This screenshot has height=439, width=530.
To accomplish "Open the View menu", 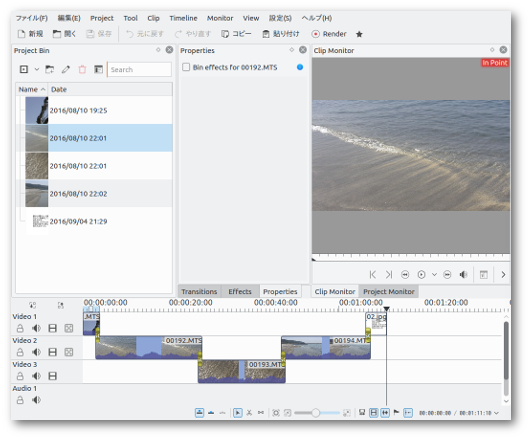I will point(251,18).
